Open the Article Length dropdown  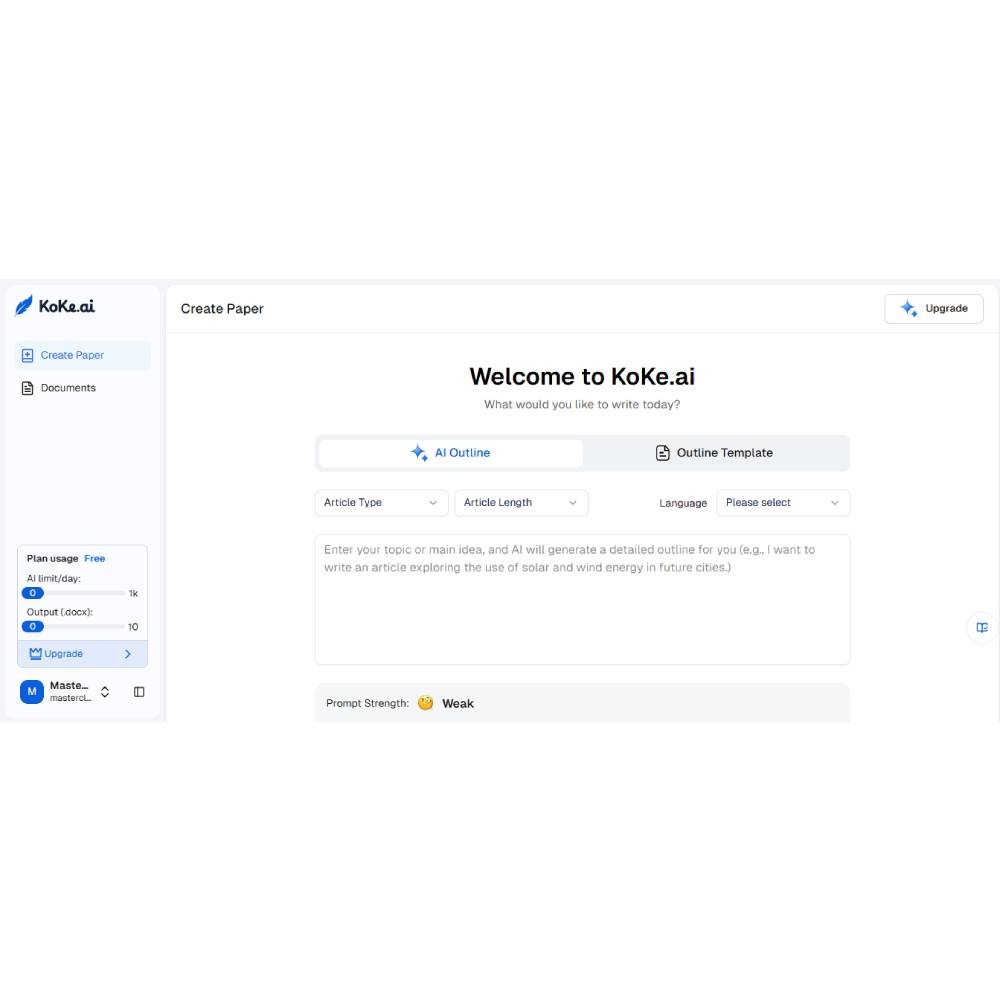click(x=521, y=503)
